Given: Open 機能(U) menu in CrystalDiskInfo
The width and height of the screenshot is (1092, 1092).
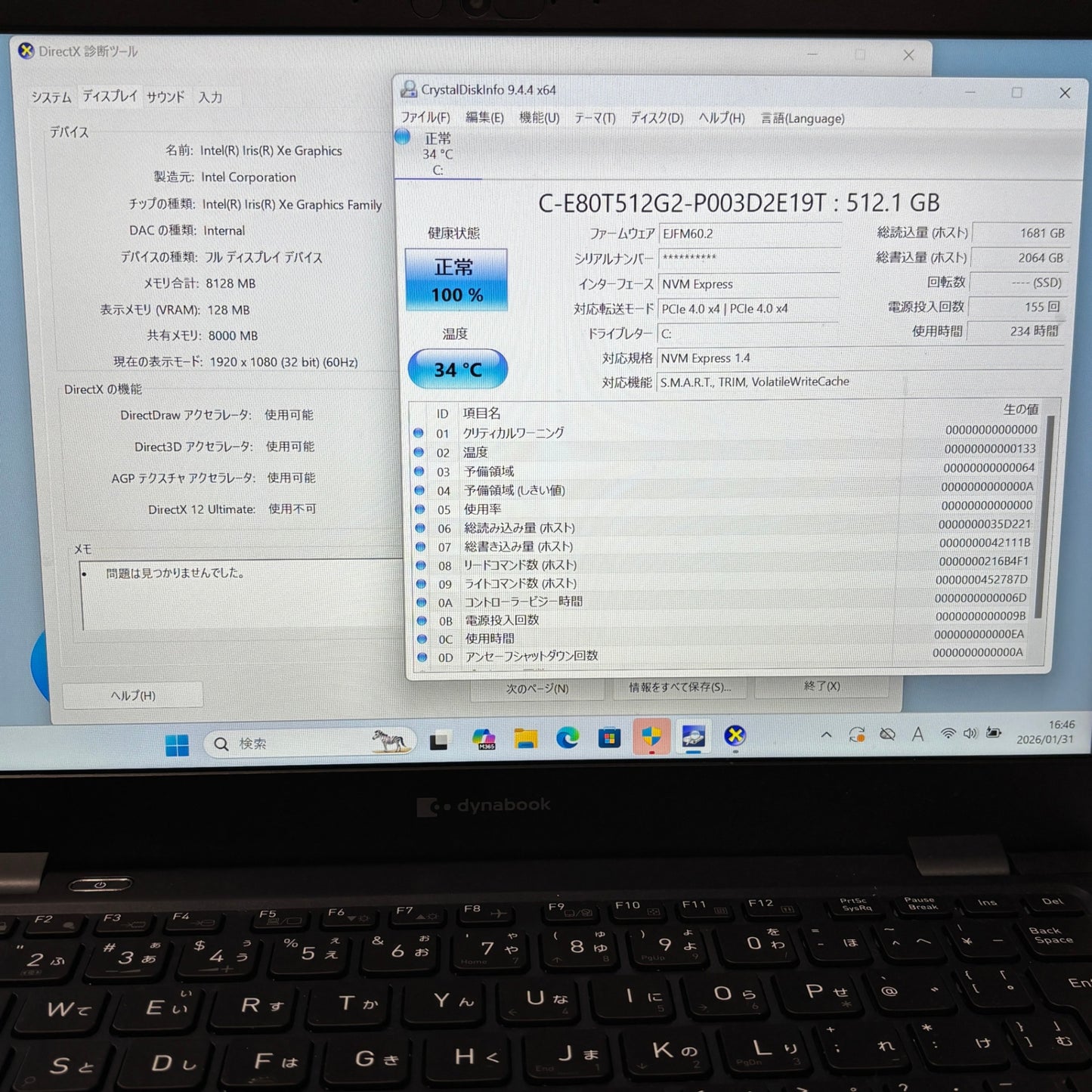Looking at the screenshot, I should point(540,117).
